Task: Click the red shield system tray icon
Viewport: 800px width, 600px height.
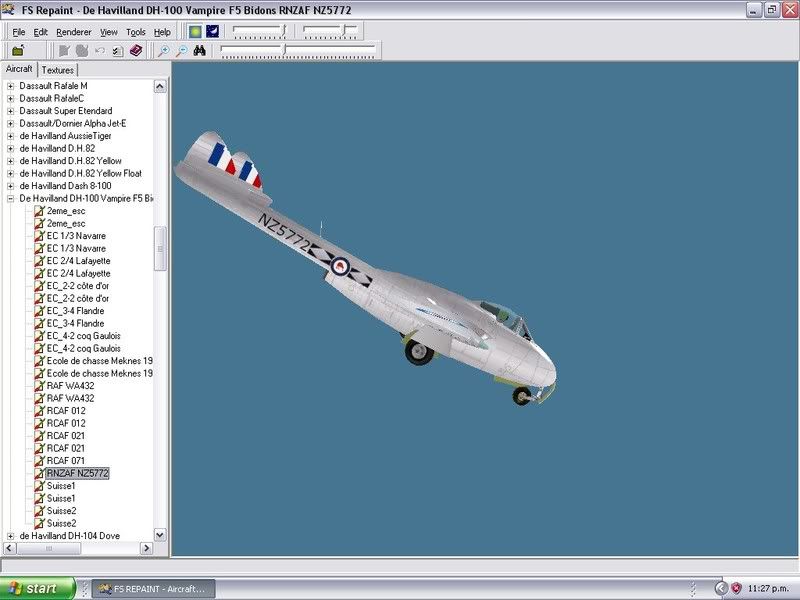Action: coord(736,588)
